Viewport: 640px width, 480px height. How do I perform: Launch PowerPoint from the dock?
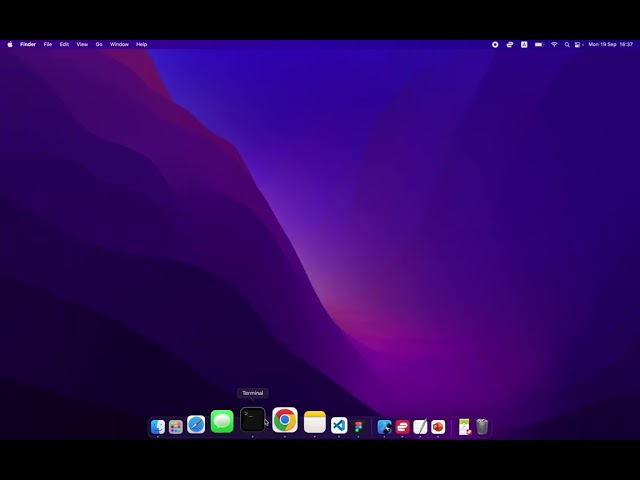click(x=438, y=427)
